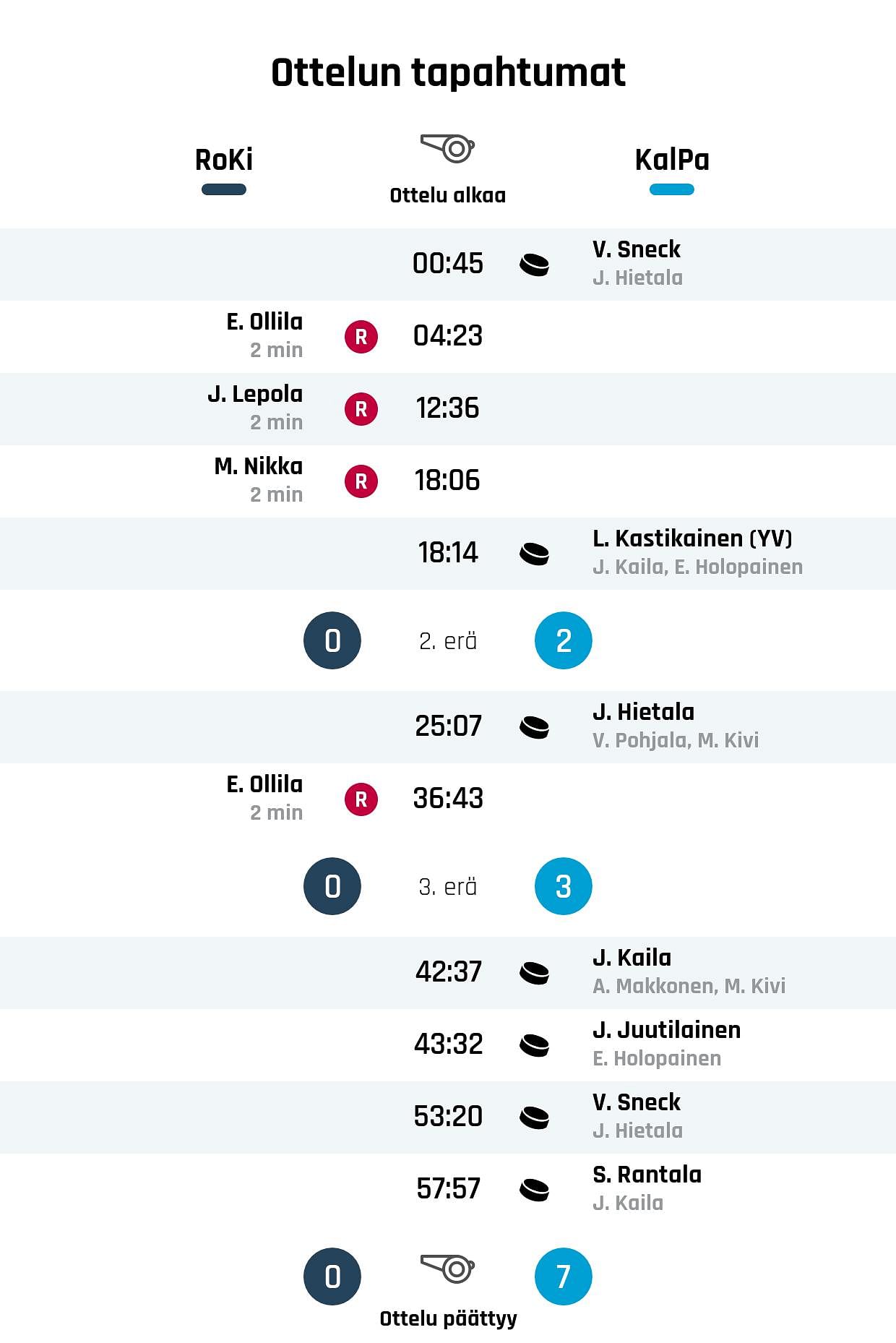Click the whistle icon above Ottelu alkaa
Viewport: 896px width, 1343px height.
447,148
